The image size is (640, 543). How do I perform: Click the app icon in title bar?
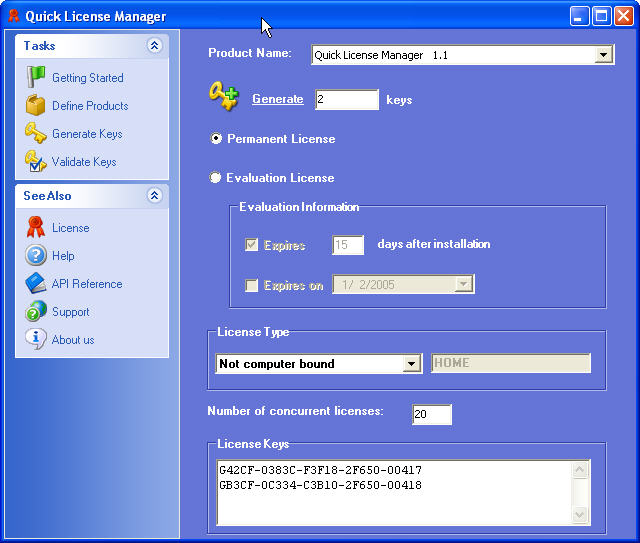point(14,16)
